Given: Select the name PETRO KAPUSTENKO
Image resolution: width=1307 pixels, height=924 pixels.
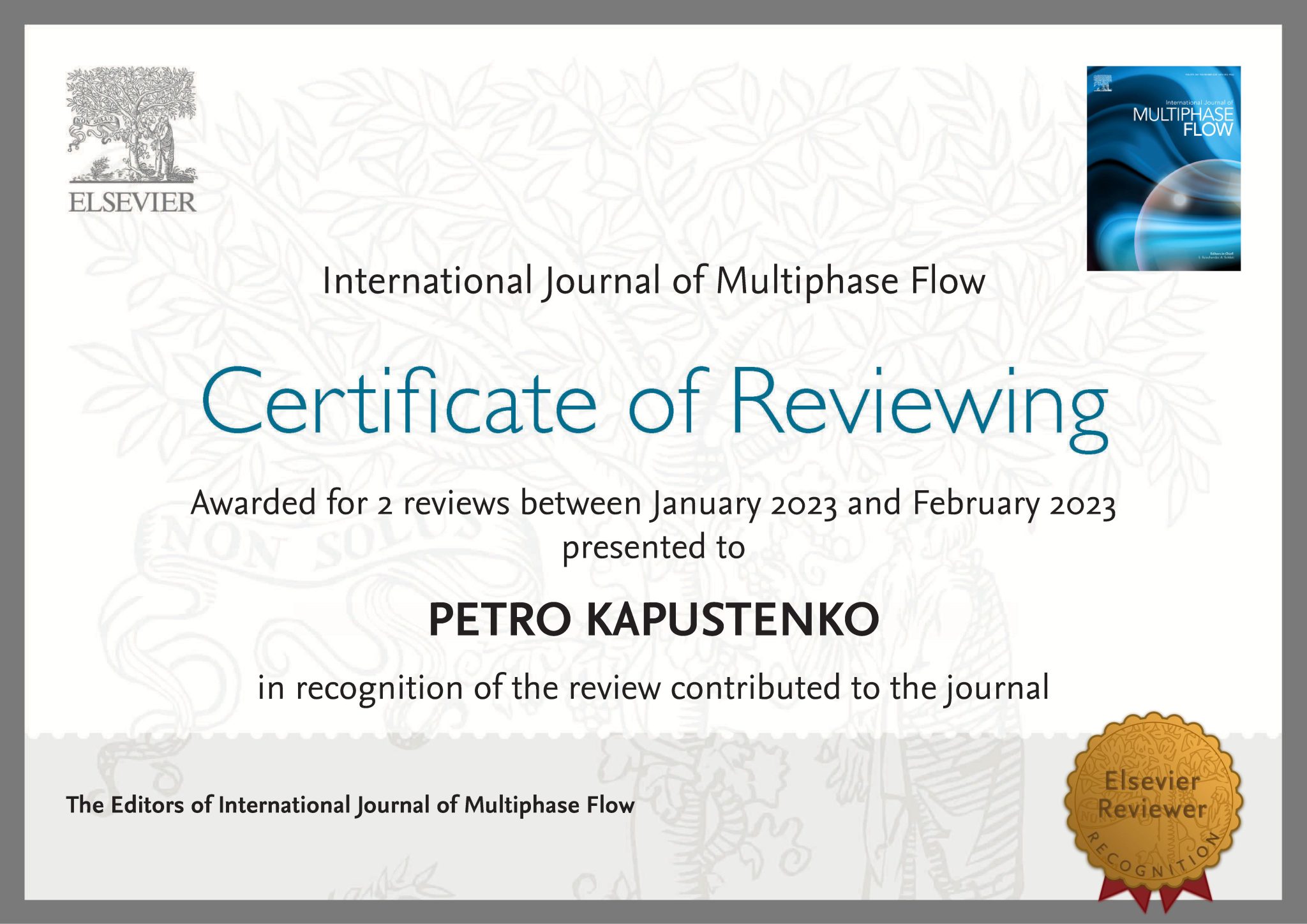Looking at the screenshot, I should [x=653, y=620].
